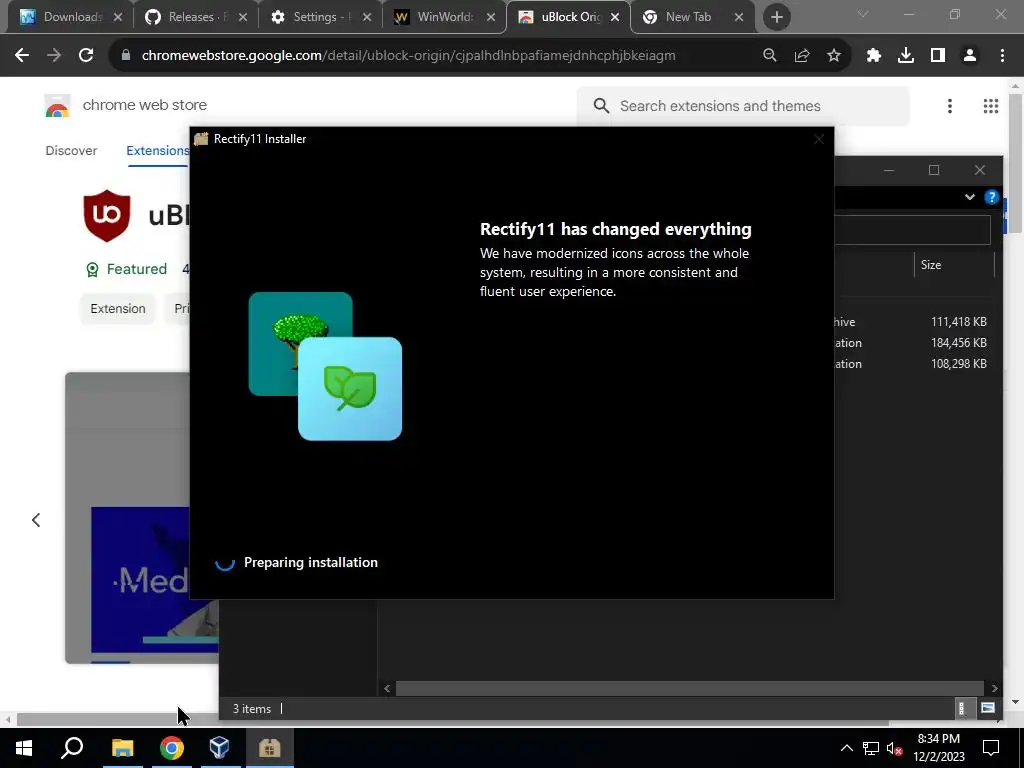Open the network tray icon
1024x768 pixels.
(x=871, y=748)
